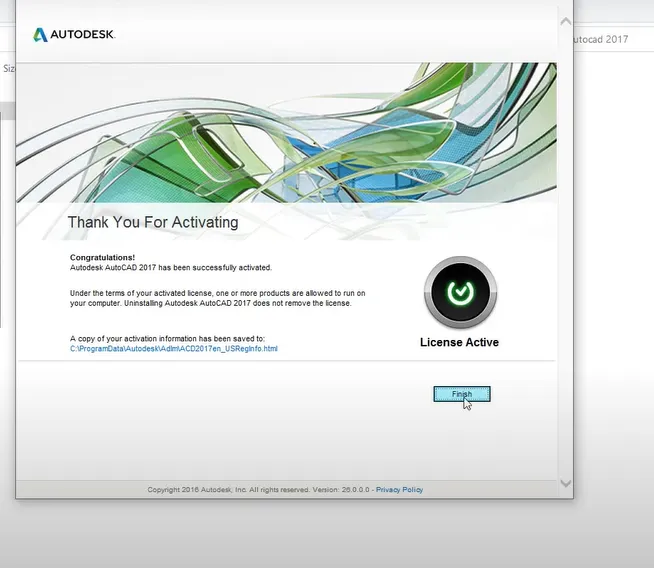654x568 pixels.
Task: Open the ACD2017en_USRegInfo.html file path link
Action: tap(173, 349)
